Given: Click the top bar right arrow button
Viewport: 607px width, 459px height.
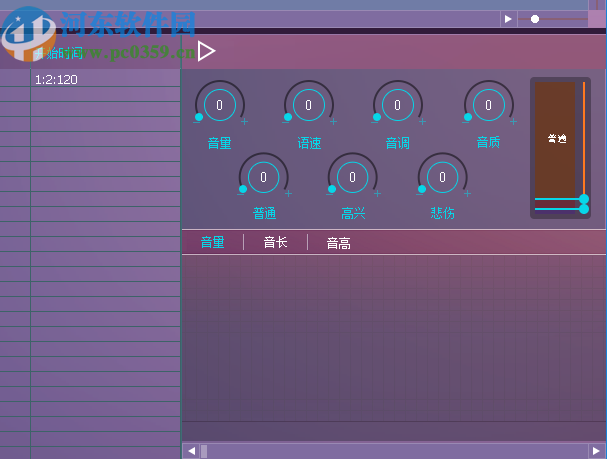Looking at the screenshot, I should point(508,19).
